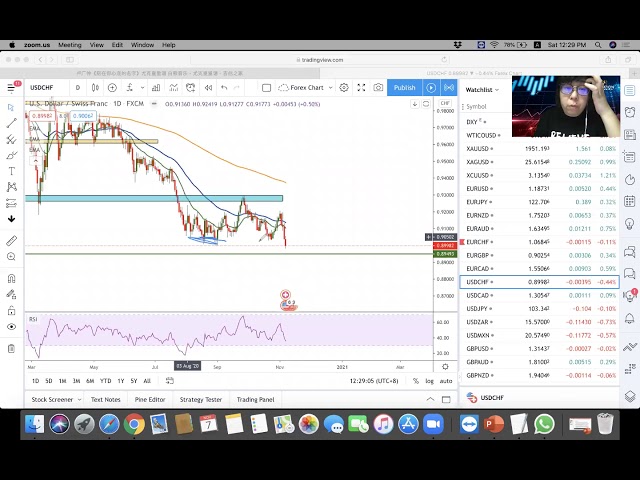Open the alerts bell in right sidebar
The height and width of the screenshot is (480, 640).
[x=630, y=111]
